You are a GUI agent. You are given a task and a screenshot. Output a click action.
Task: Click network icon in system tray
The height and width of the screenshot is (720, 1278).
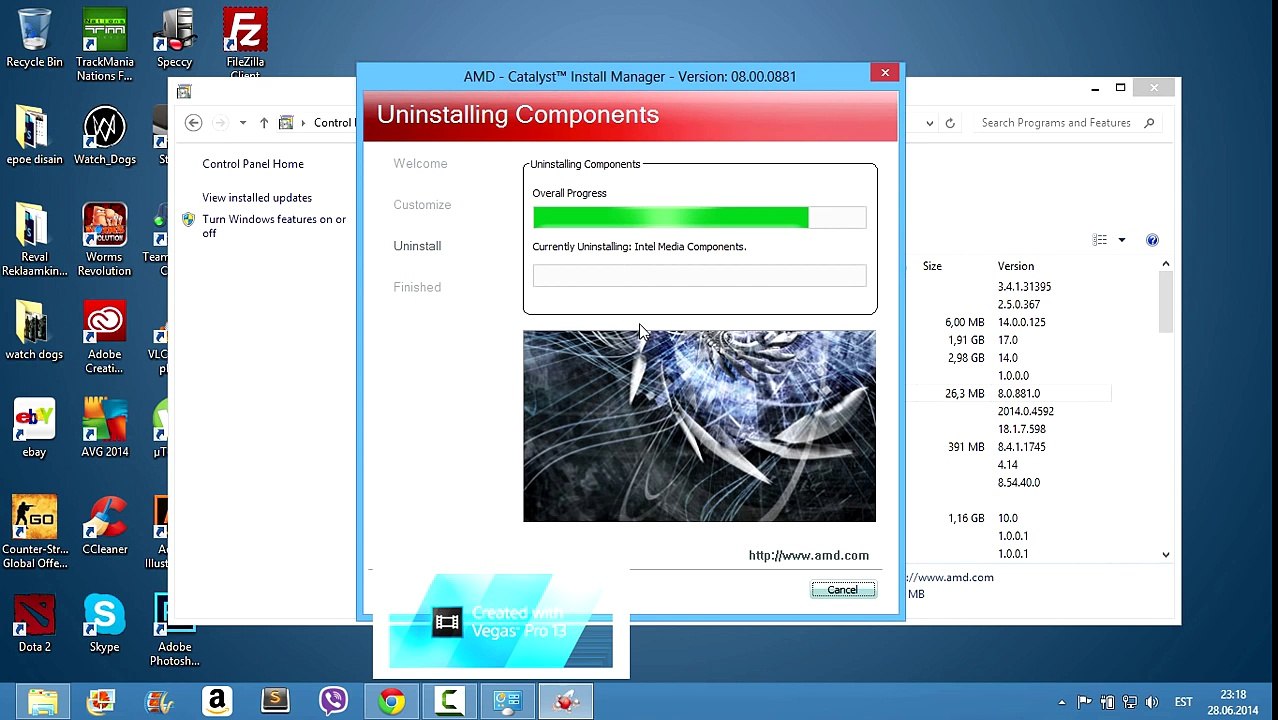point(1129,702)
